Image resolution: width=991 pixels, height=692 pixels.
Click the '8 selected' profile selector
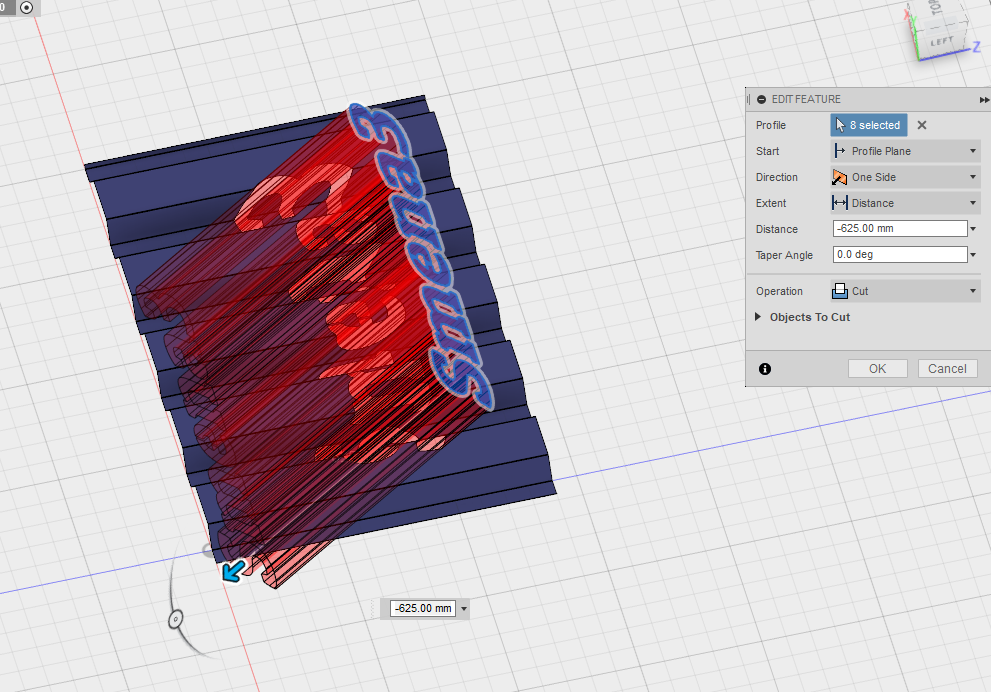pyautogui.click(x=869, y=125)
